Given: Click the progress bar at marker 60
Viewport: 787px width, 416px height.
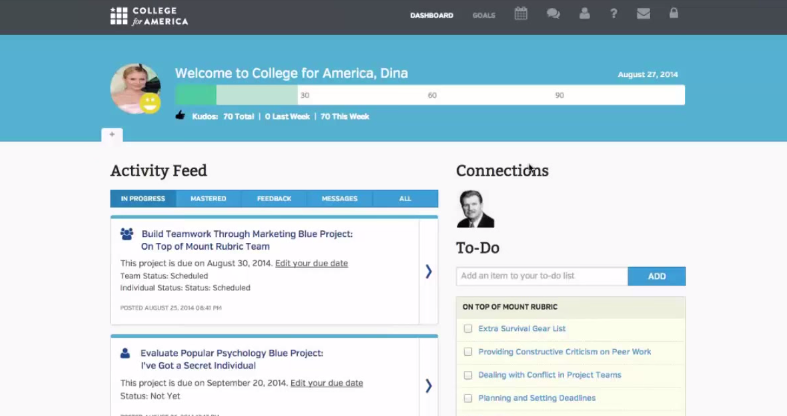Looking at the screenshot, I should pos(432,95).
